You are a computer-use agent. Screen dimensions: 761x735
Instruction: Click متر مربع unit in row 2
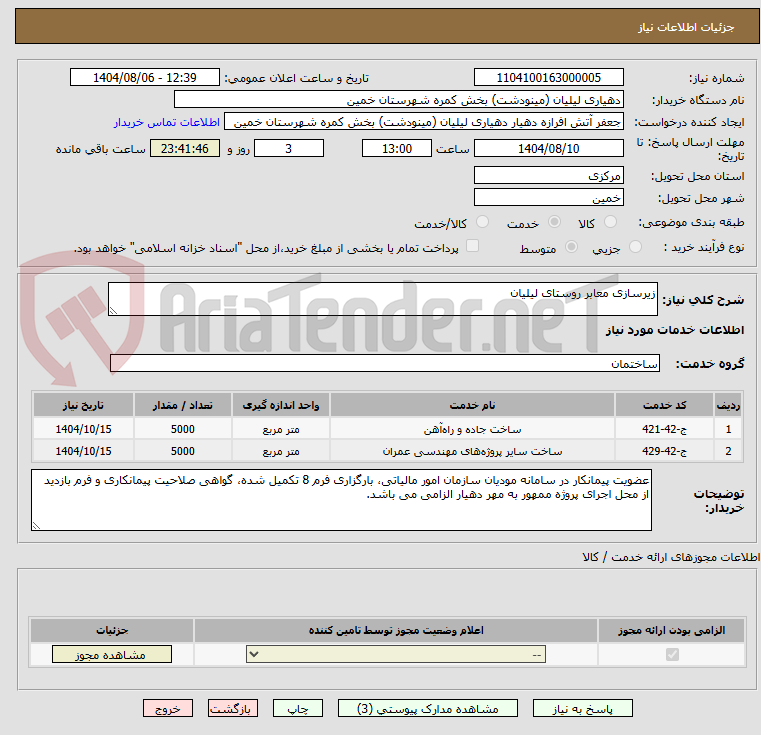[x=281, y=451]
